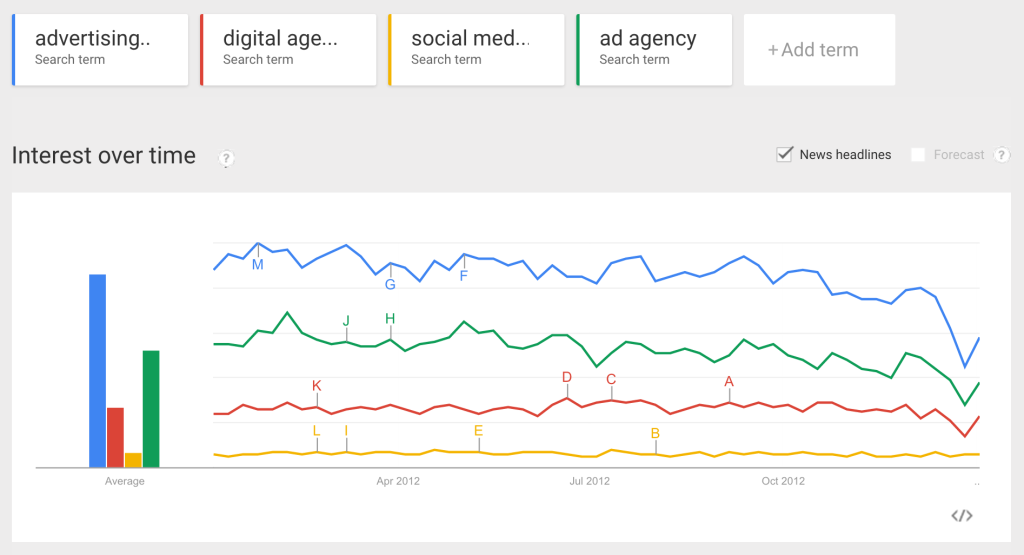This screenshot has height=555, width=1024.
Task: Uncheck the News headlines checkbox
Action: point(785,154)
